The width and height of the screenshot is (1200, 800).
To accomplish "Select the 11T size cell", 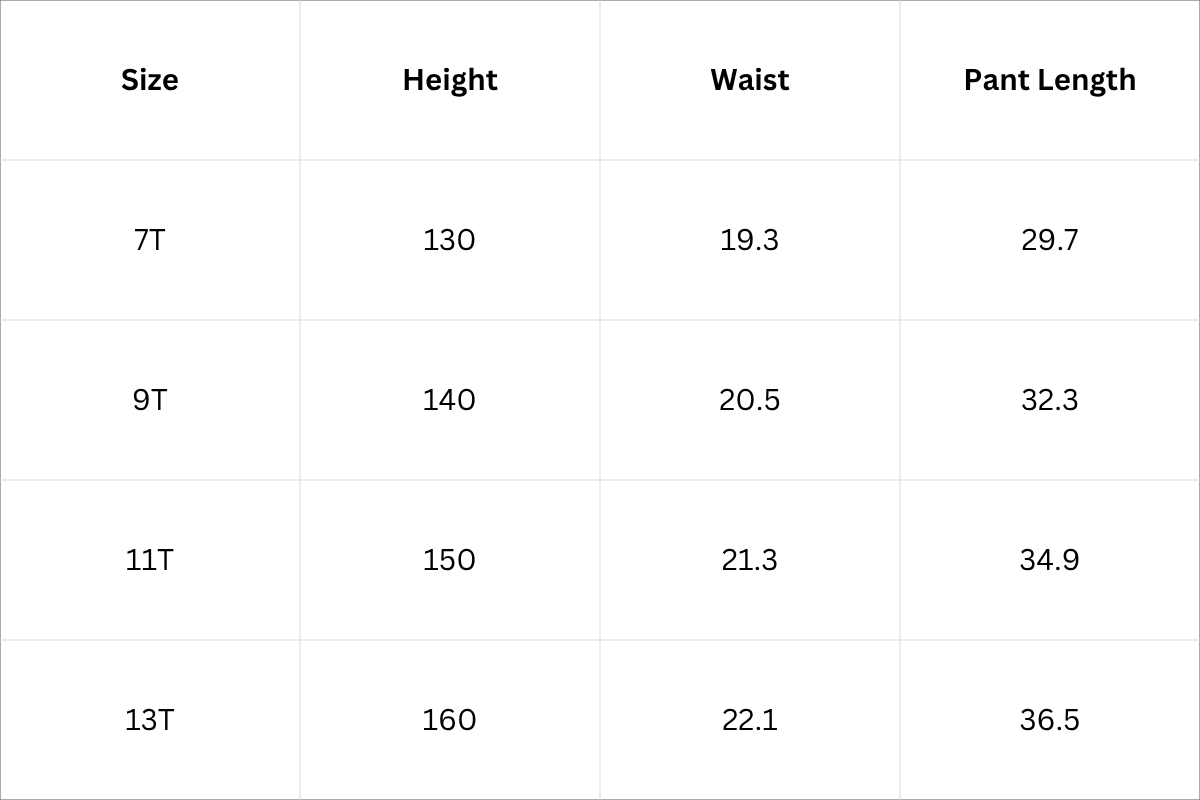I will (149, 560).
